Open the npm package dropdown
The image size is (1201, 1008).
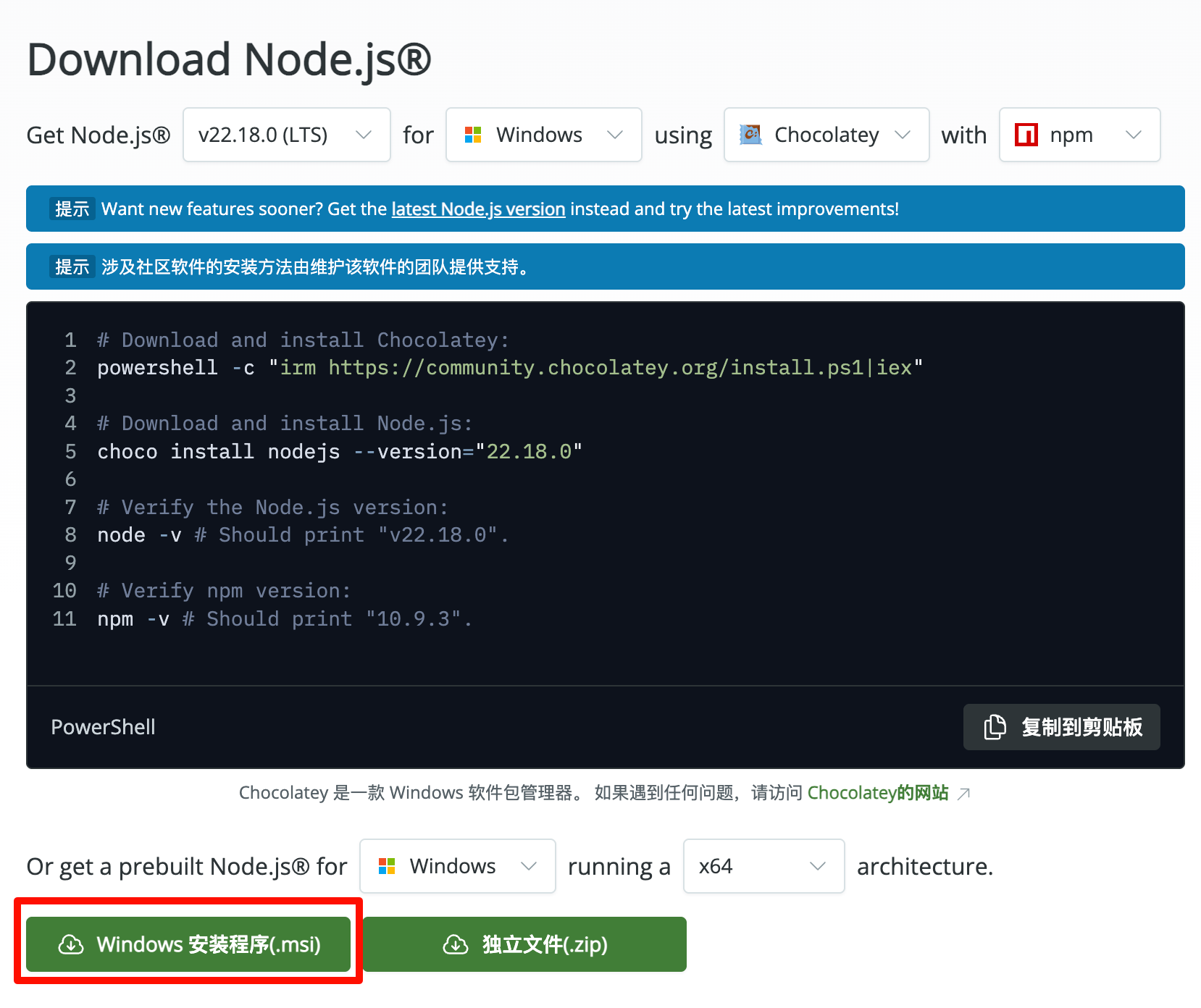(1080, 135)
